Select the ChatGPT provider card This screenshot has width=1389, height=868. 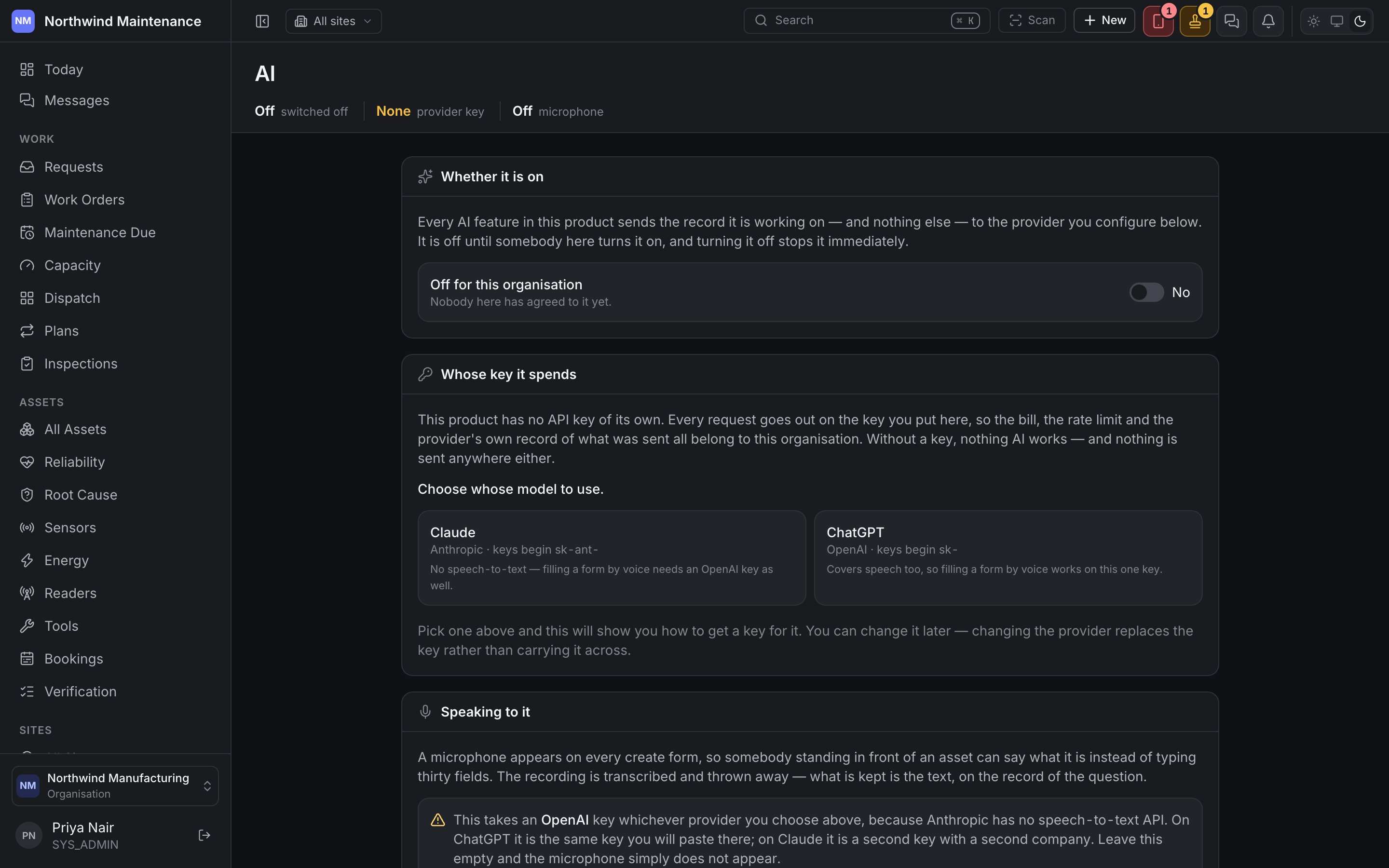pos(1008,558)
